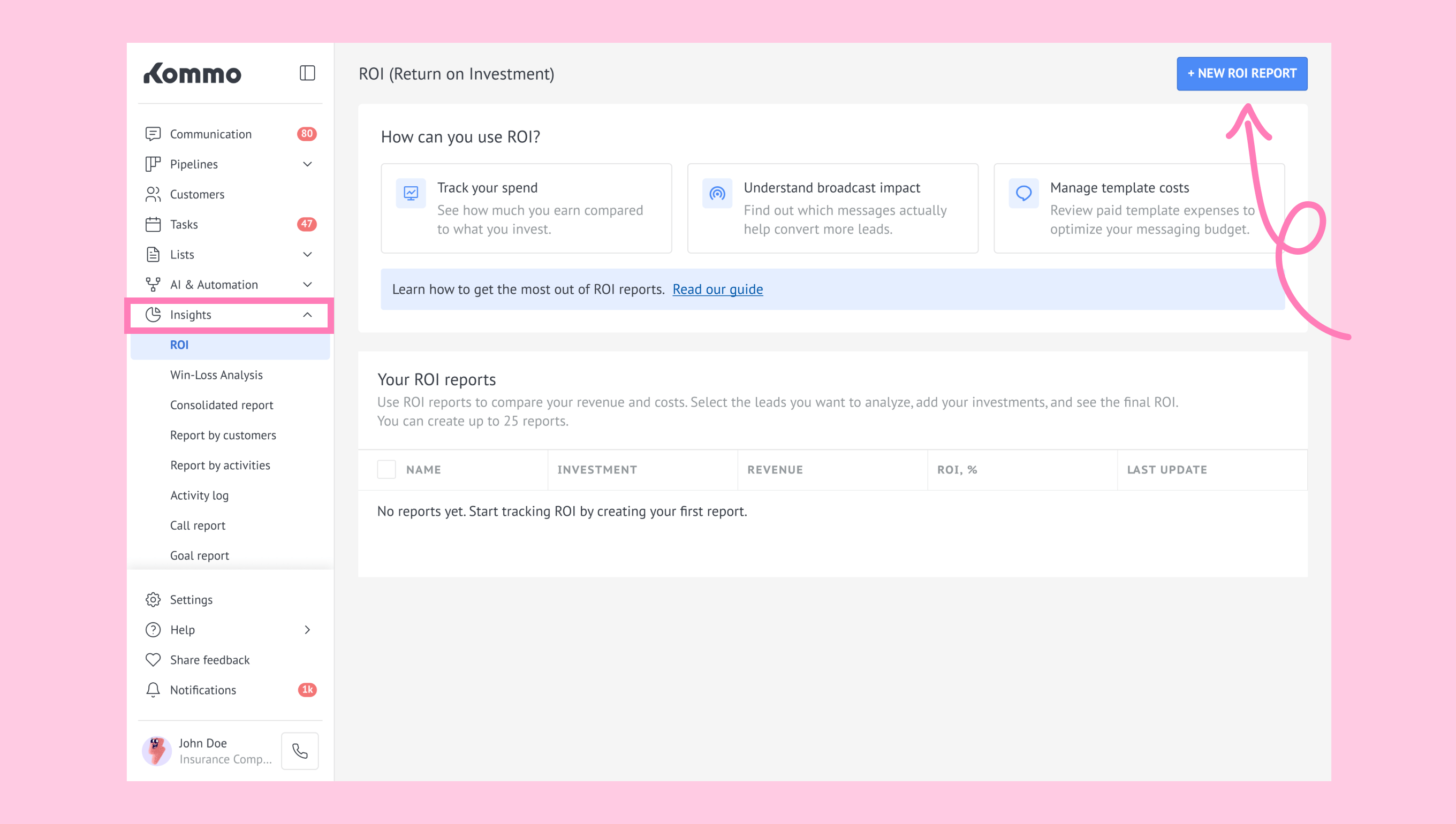Screen dimensions: 1456x824
Task: Click the Notifications bell icon
Action: click(153, 689)
